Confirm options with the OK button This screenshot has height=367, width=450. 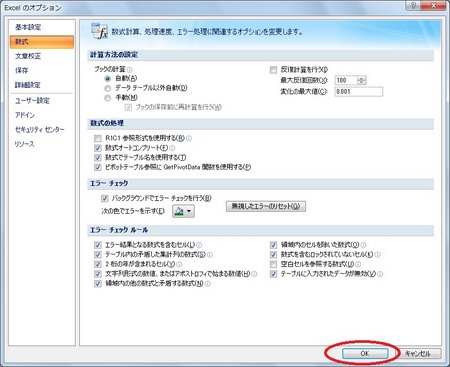pos(365,353)
